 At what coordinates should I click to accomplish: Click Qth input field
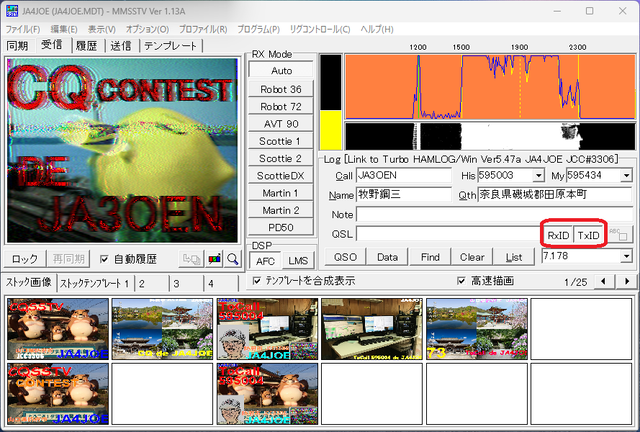coord(555,195)
